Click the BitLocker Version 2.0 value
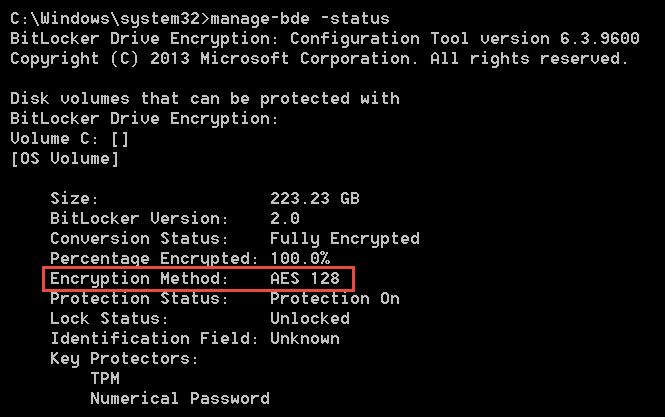Image resolution: width=665 pixels, height=417 pixels. pyautogui.click(x=285, y=218)
